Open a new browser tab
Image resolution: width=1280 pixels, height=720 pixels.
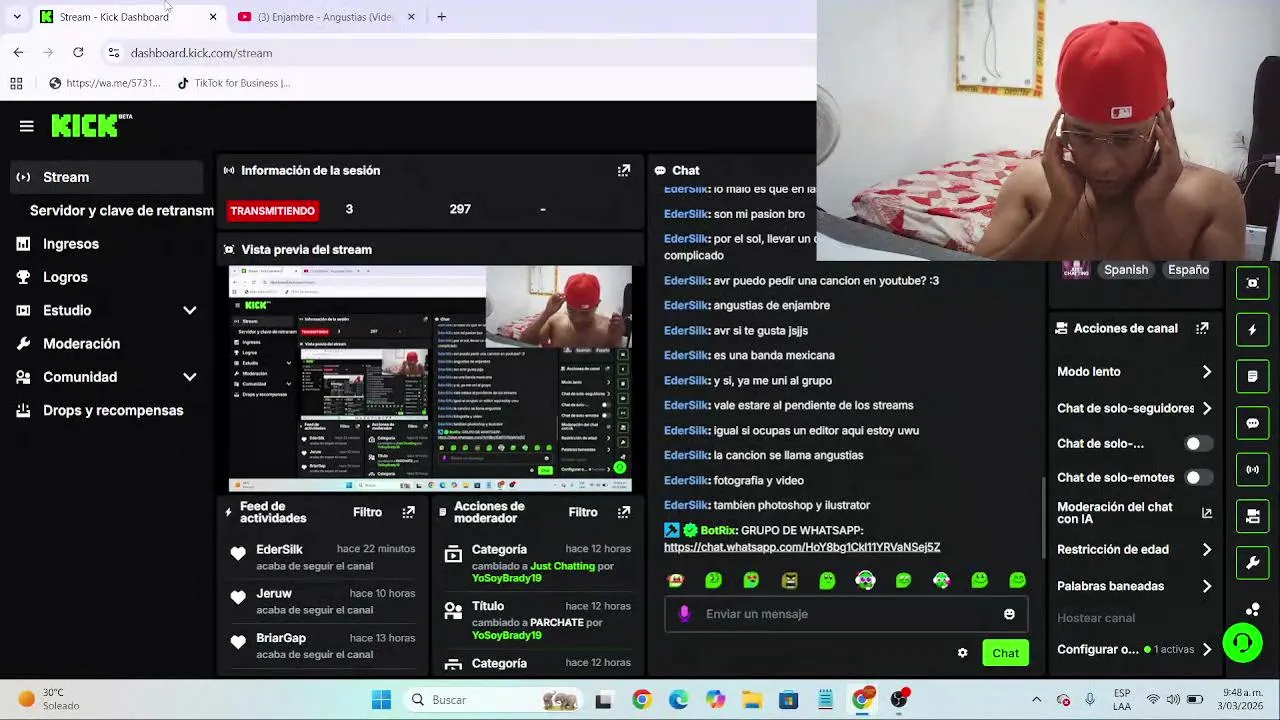[x=441, y=17]
